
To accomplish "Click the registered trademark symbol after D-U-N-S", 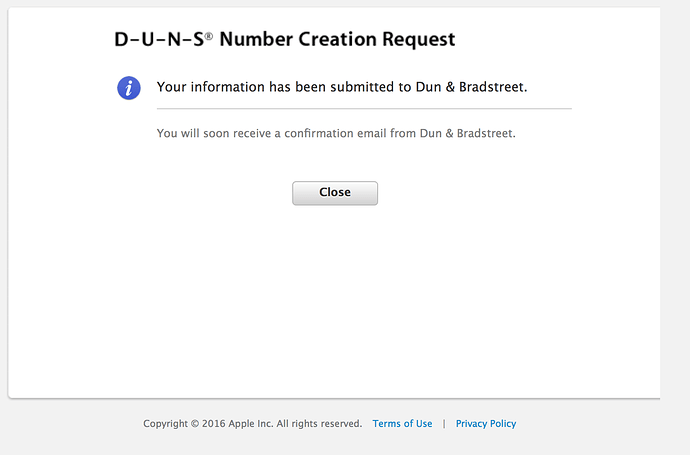I will coord(209,36).
